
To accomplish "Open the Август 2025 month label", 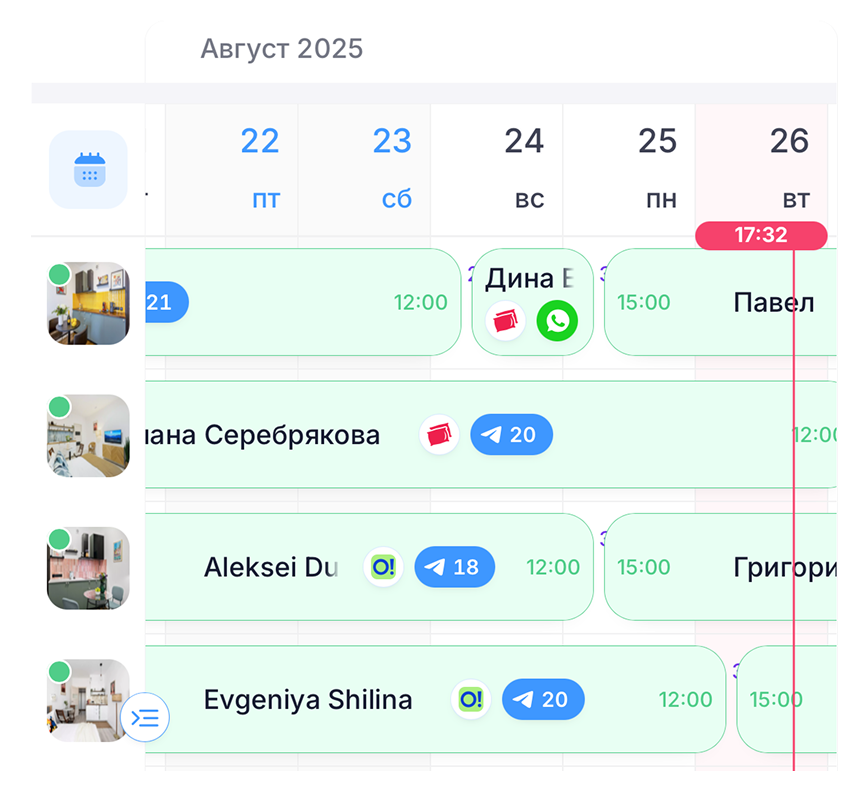I will pyautogui.click(x=281, y=48).
